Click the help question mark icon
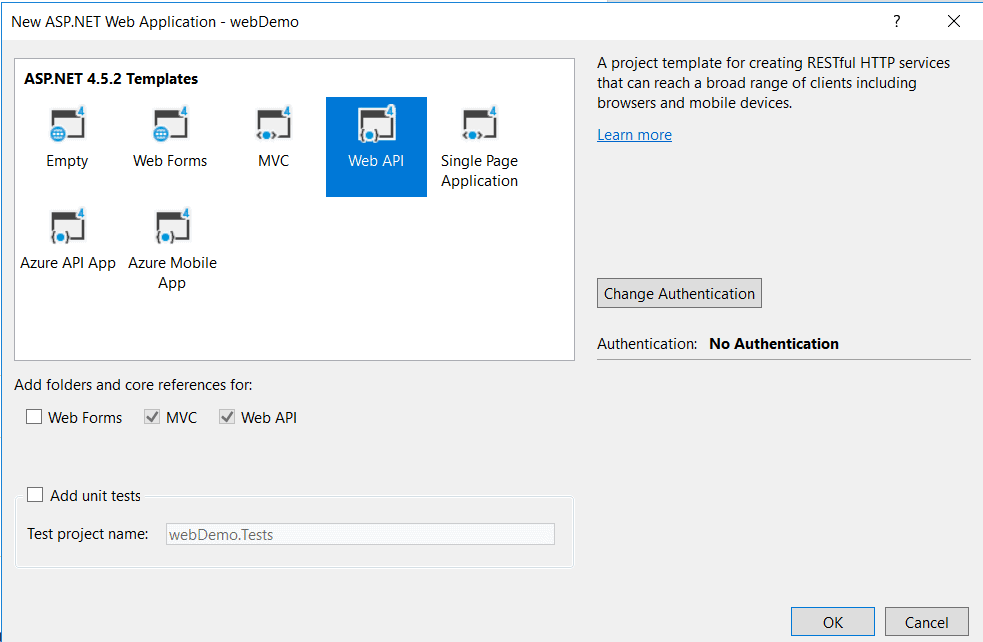The image size is (983, 642). coord(896,21)
